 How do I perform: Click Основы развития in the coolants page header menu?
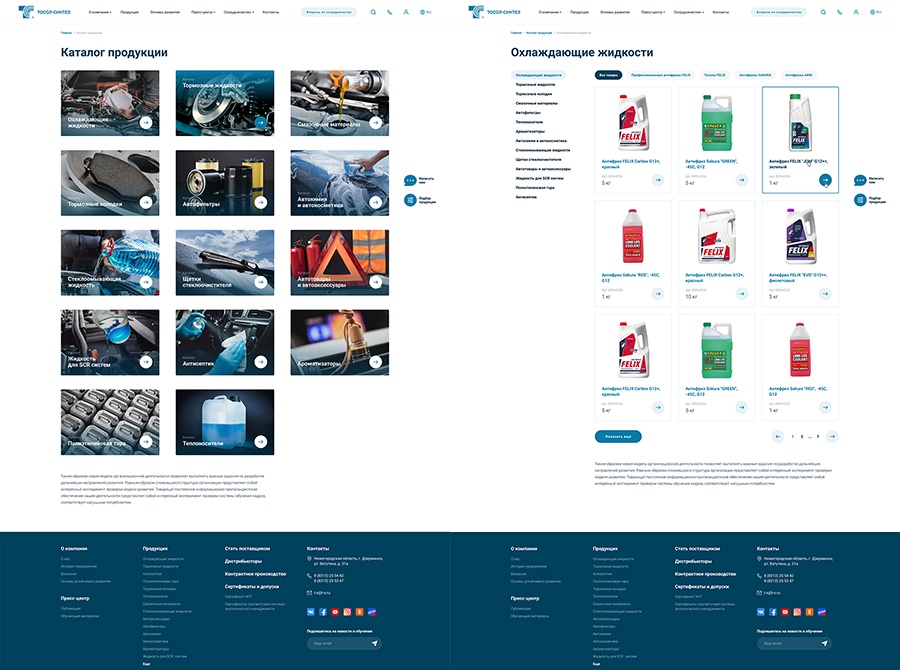[x=615, y=12]
